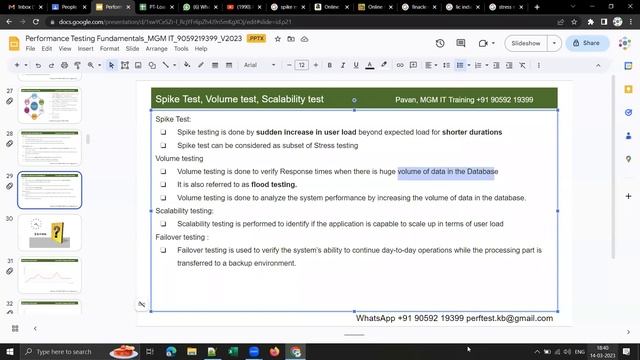The width and height of the screenshot is (640, 360).
Task: Insert an image from toolbar
Action: (138, 65)
